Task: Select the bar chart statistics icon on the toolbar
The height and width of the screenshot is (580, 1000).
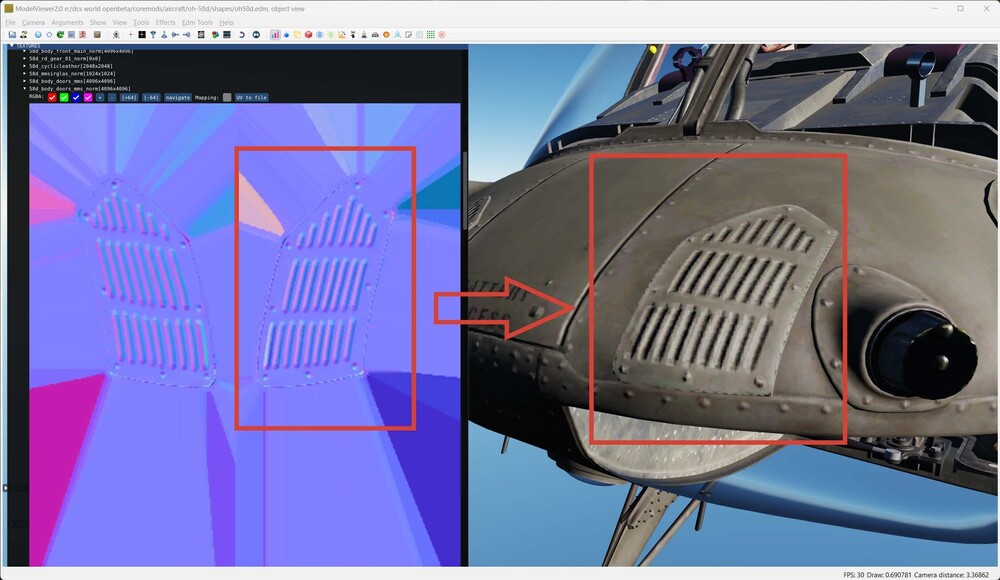Action: click(x=277, y=34)
